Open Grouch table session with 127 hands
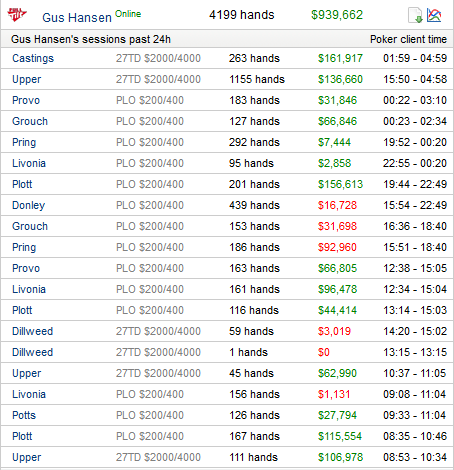The width and height of the screenshot is (454, 470). point(30,121)
